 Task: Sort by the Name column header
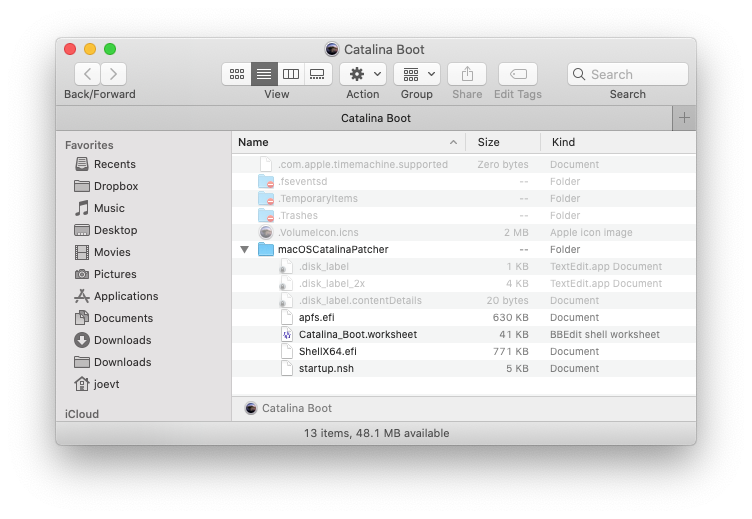click(x=348, y=142)
